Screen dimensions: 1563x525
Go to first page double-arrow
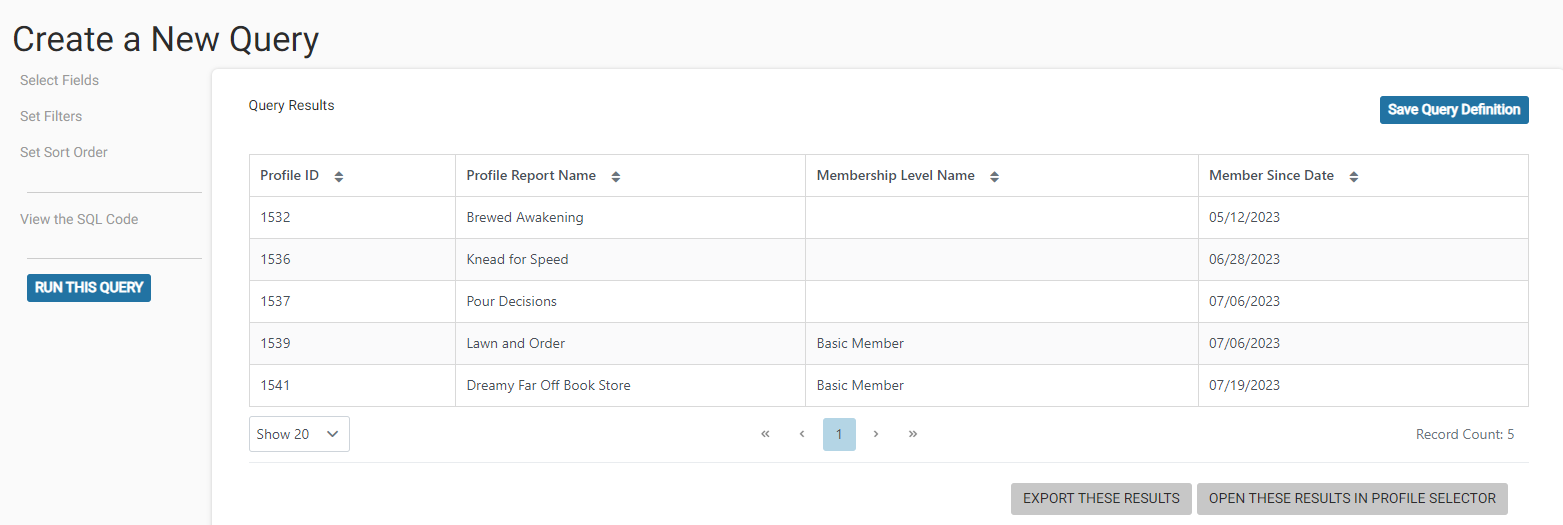click(x=765, y=434)
